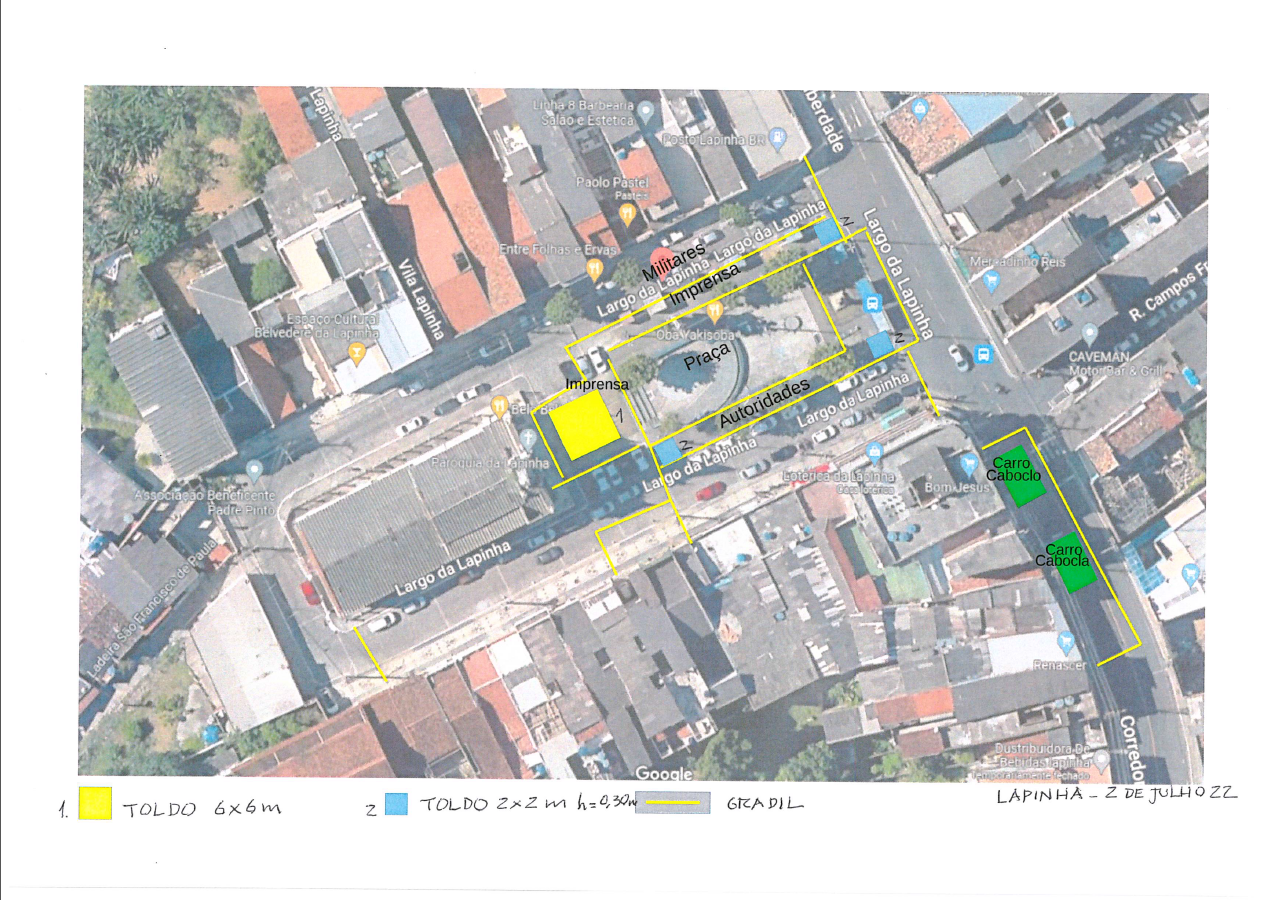This screenshot has width=1282, height=900.
Task: Click the yellow Toldo 6x6m legend swatch
Action: [95, 804]
